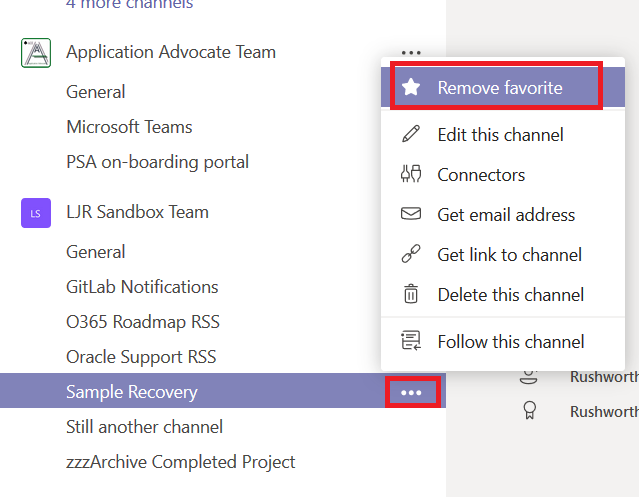
Task: Expand the 4 more channels link
Action: [130, 5]
